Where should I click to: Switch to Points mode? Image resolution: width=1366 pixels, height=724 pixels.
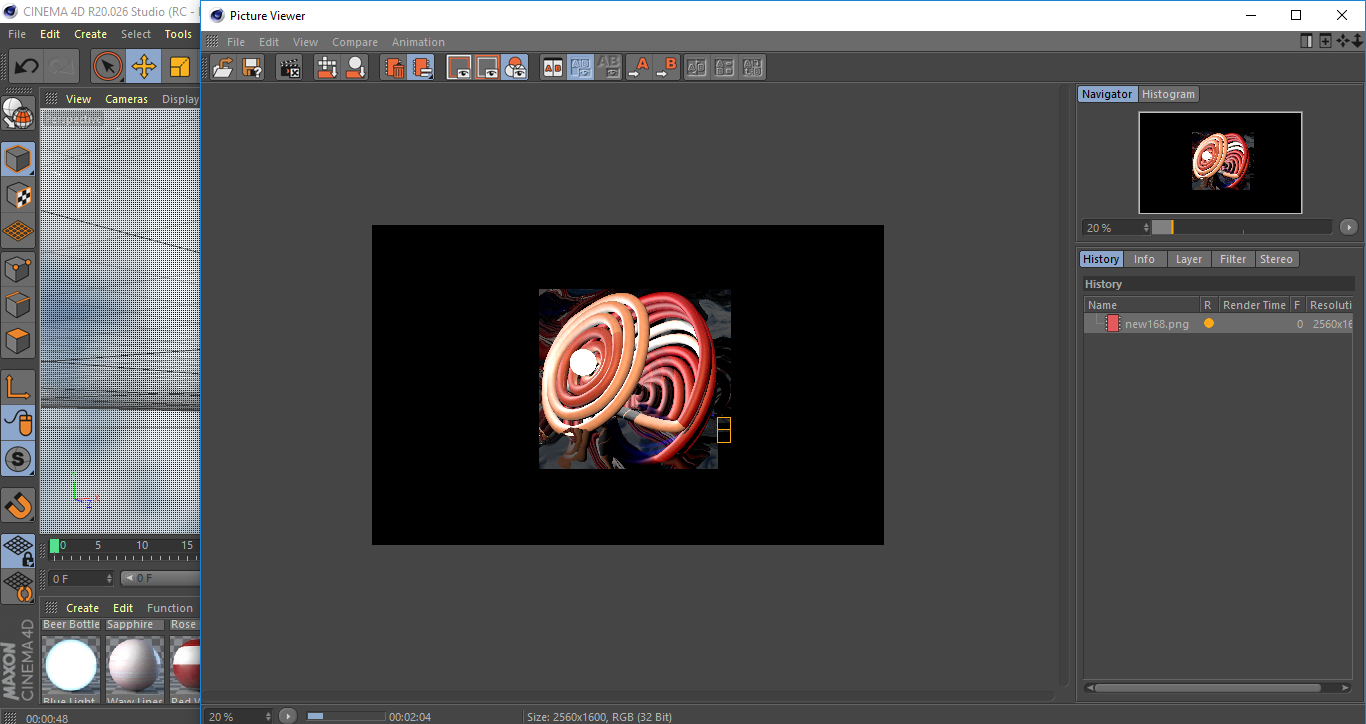18,269
